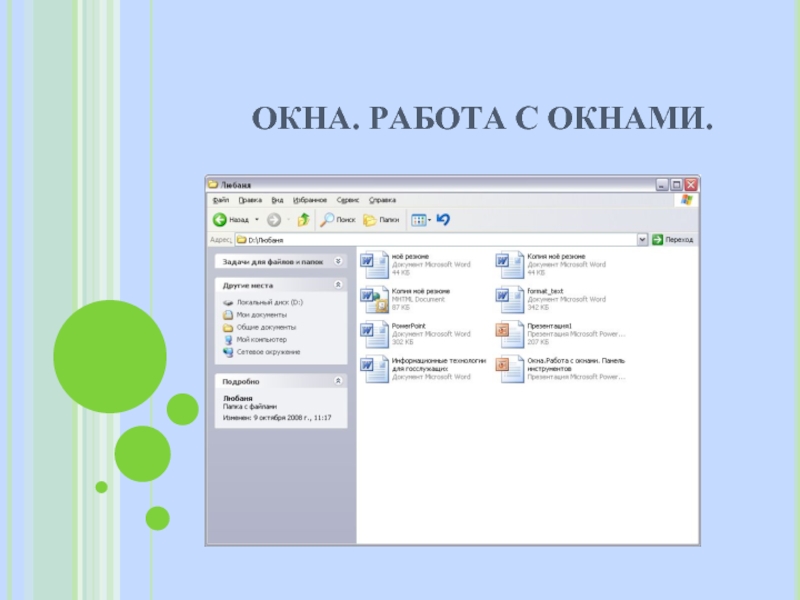The height and width of the screenshot is (600, 800).
Task: Click the Папка с файлами details text
Action: point(249,407)
